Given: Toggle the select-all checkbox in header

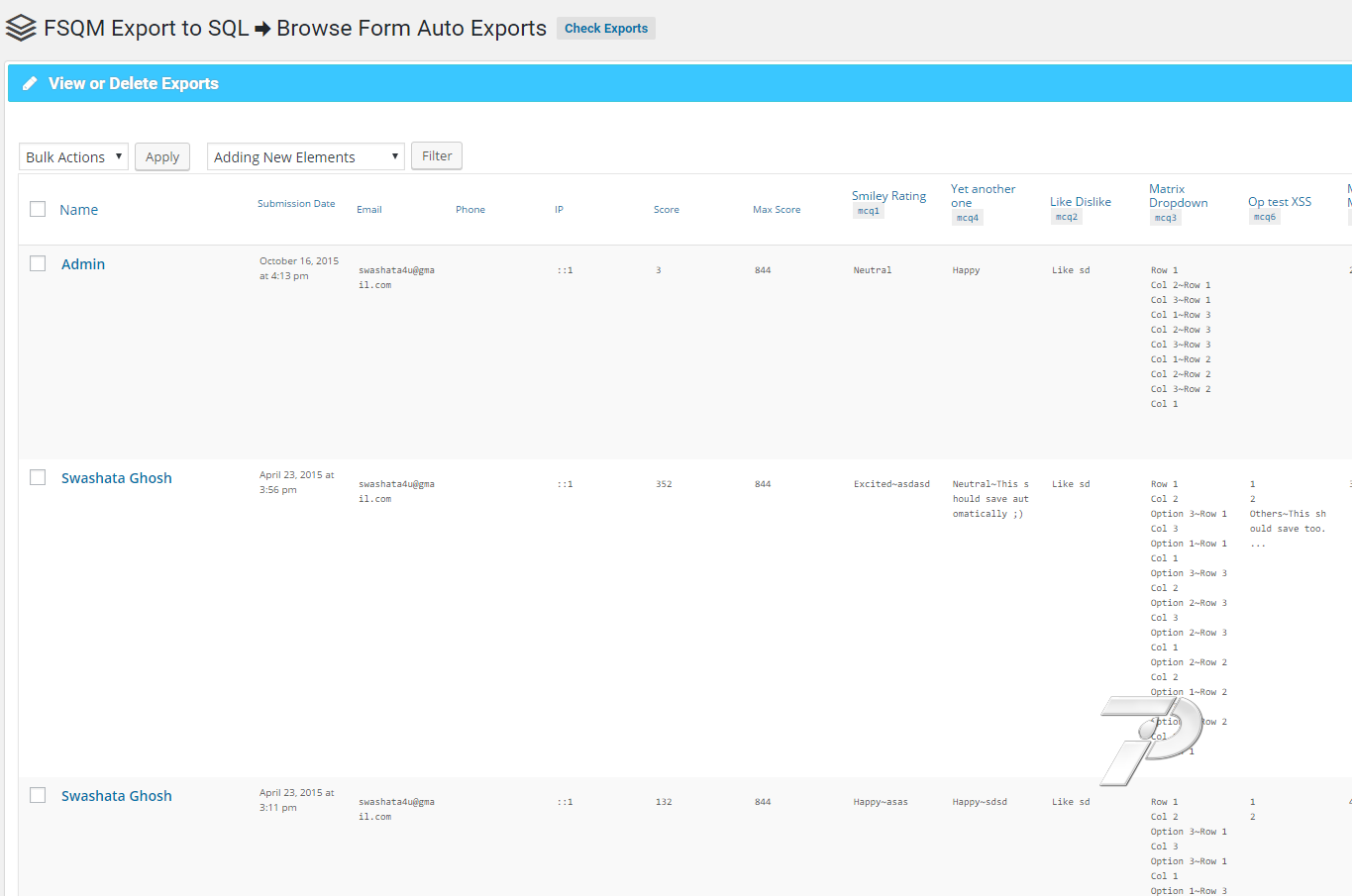Looking at the screenshot, I should point(38,209).
